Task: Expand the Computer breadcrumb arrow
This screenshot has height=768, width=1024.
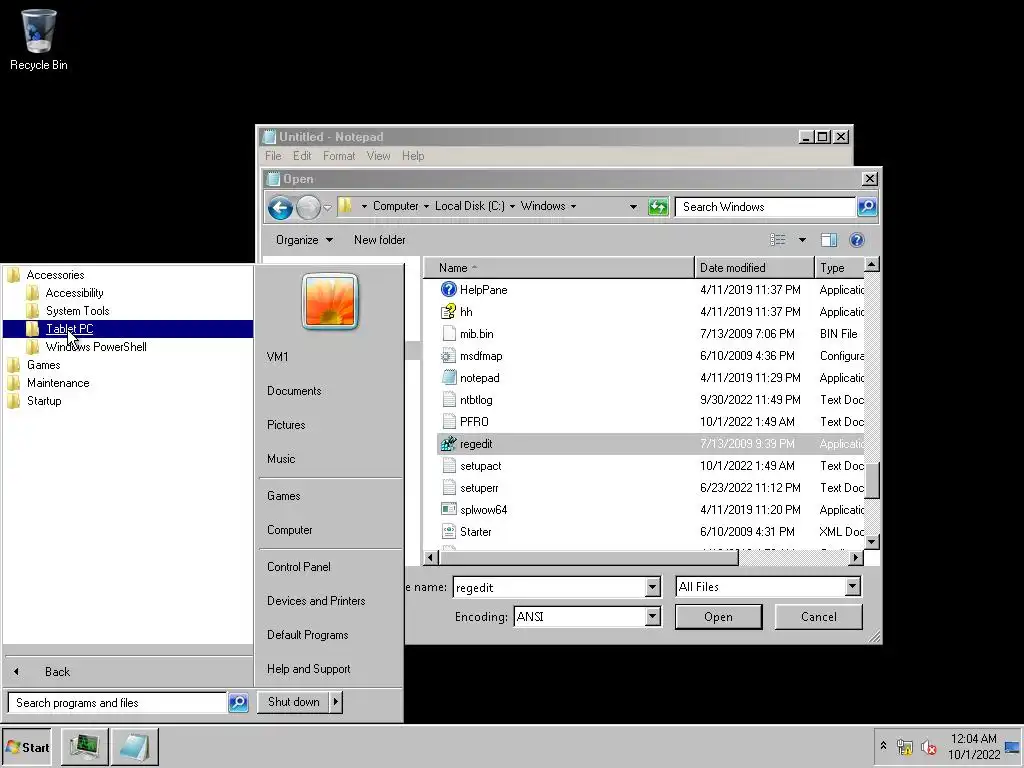Action: [426, 206]
